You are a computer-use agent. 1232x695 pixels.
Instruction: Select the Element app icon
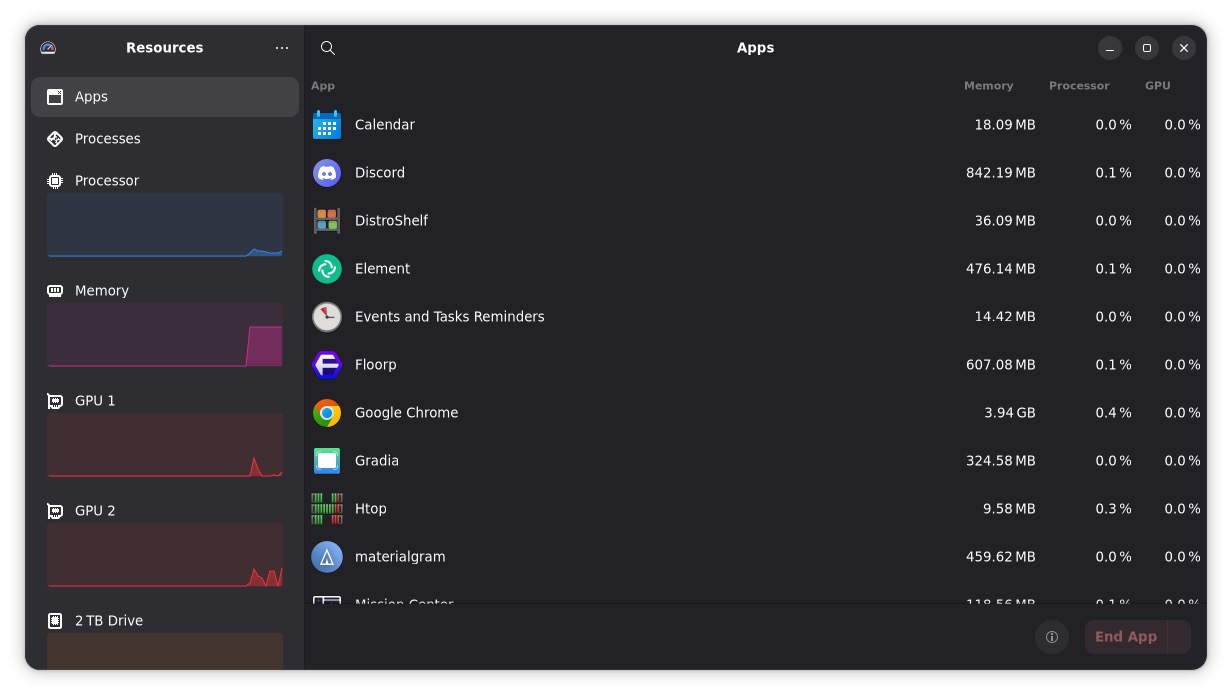tap(327, 269)
